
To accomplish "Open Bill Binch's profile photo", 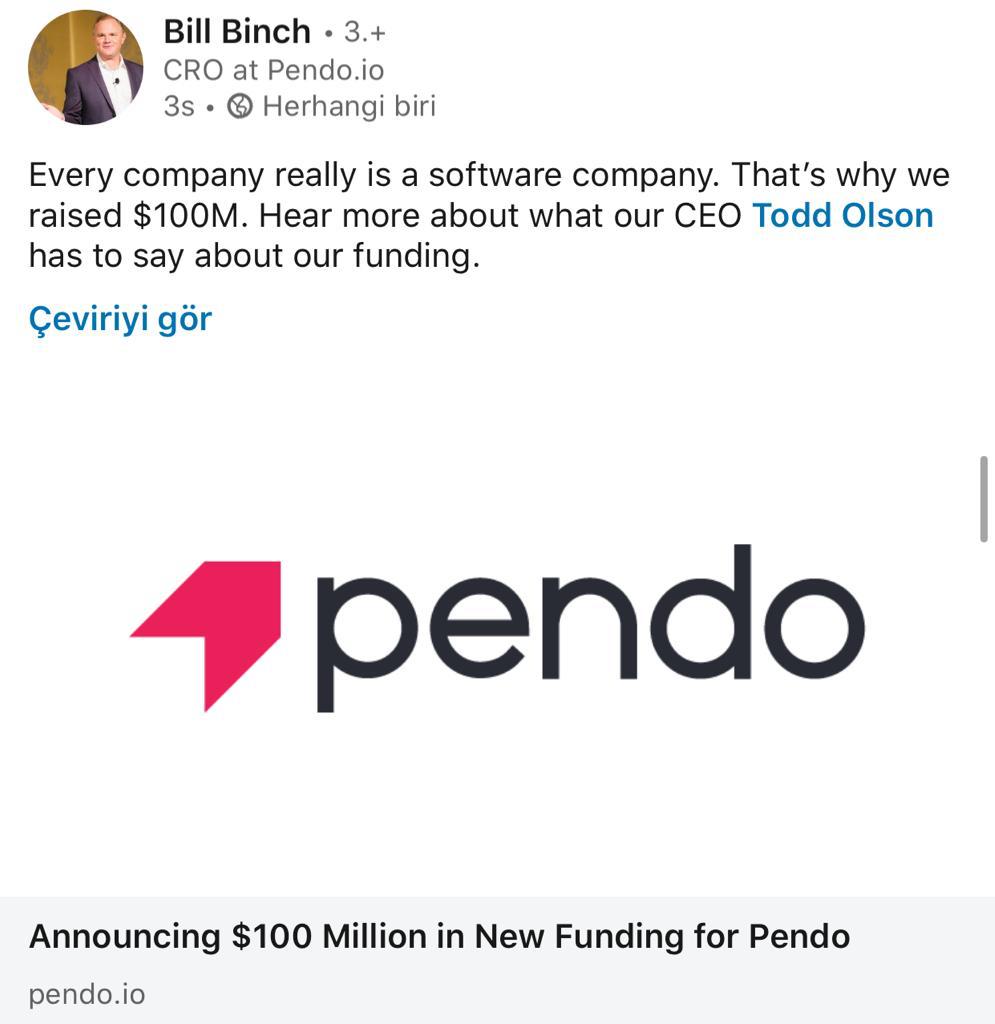I will point(85,68).
